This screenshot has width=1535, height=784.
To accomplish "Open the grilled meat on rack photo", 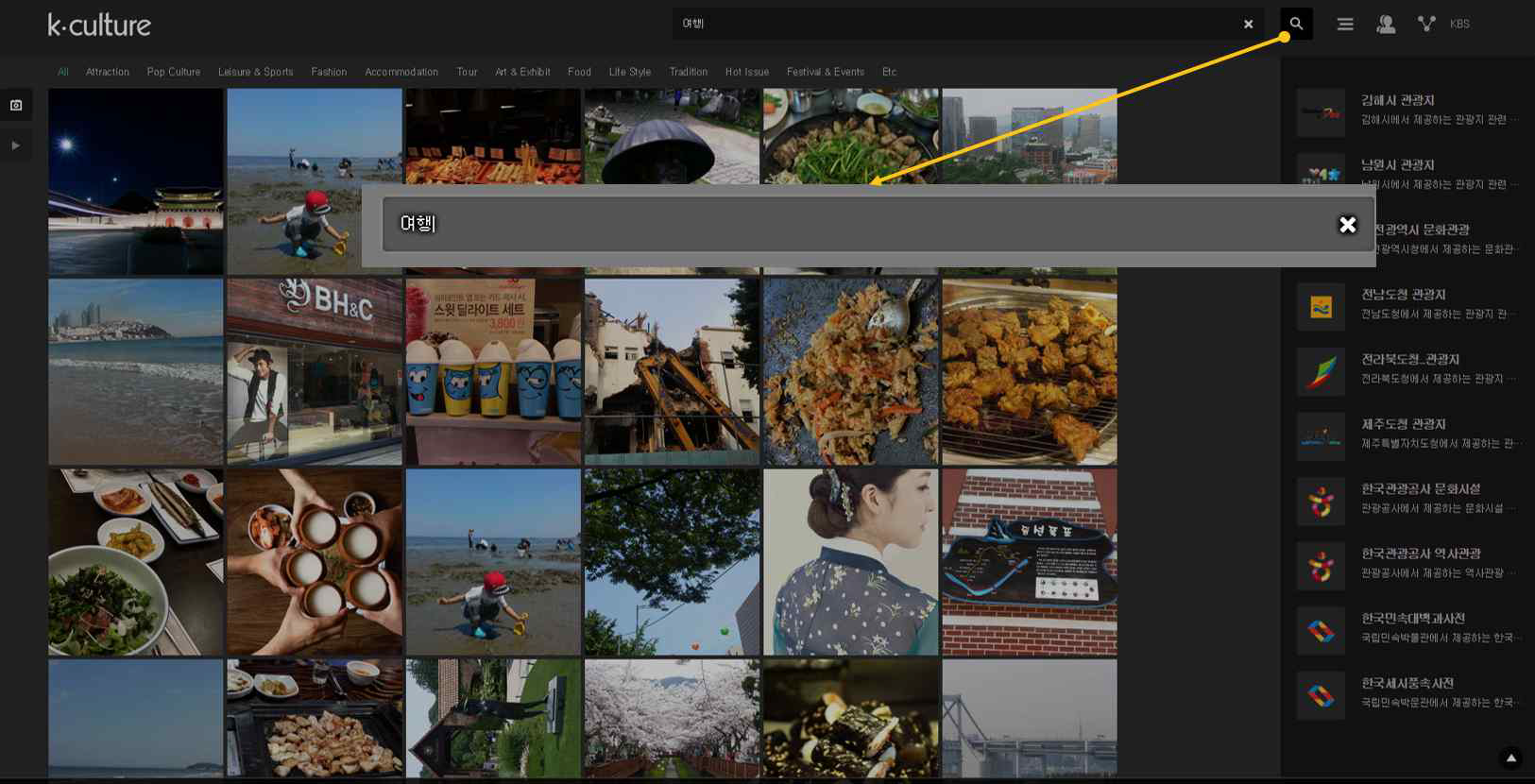I will point(1030,371).
